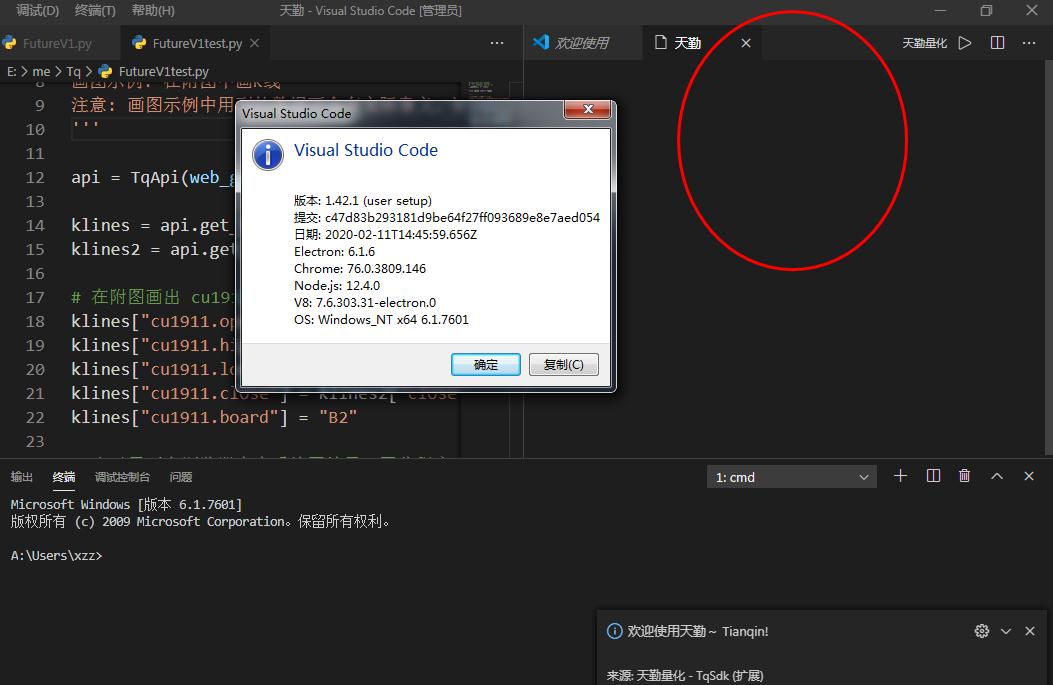Click code text klines["cu1911.board"]
This screenshot has height=685, width=1053.
coord(179,417)
